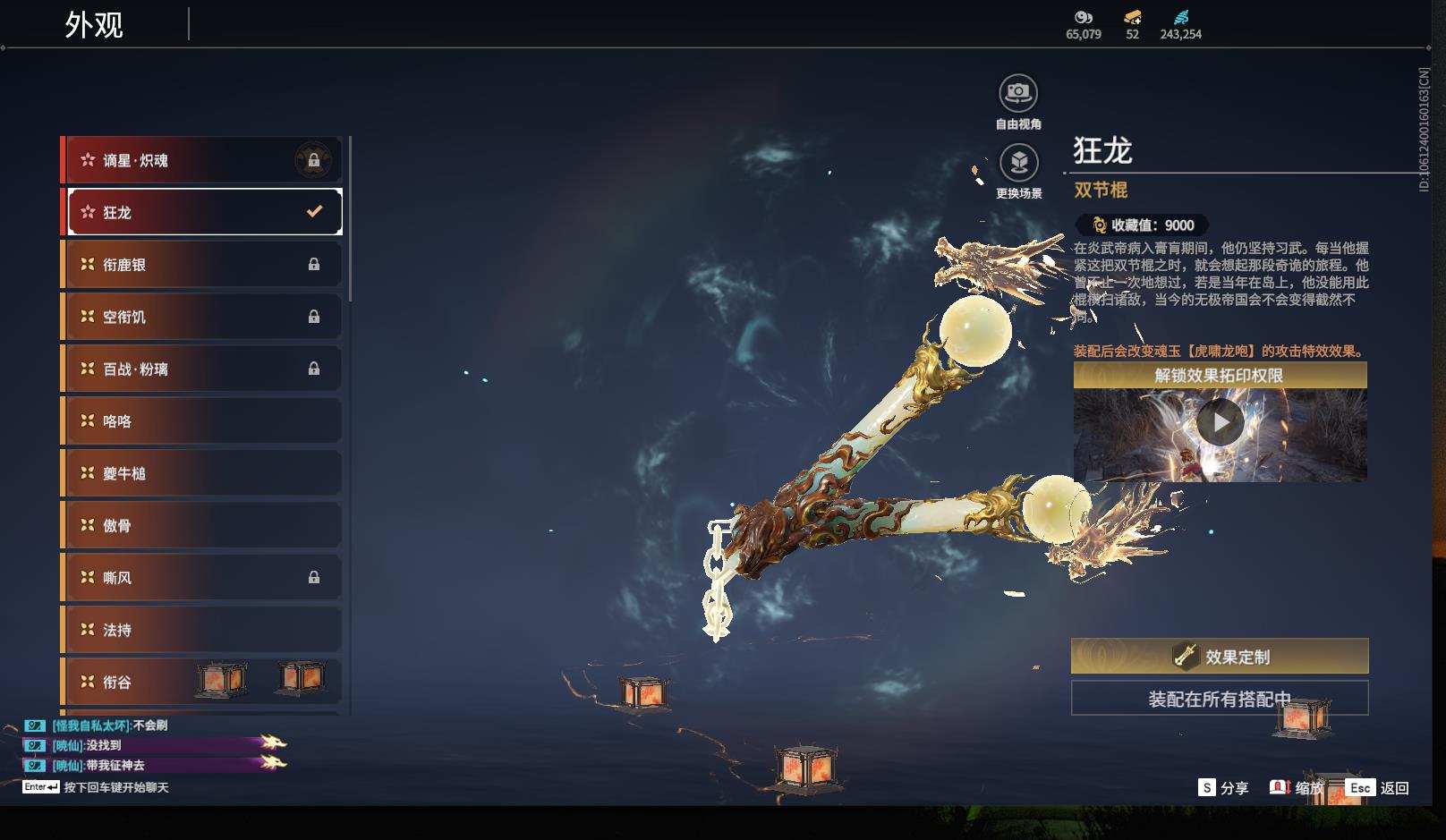Click the Esc 返回 back button

pos(1378,787)
